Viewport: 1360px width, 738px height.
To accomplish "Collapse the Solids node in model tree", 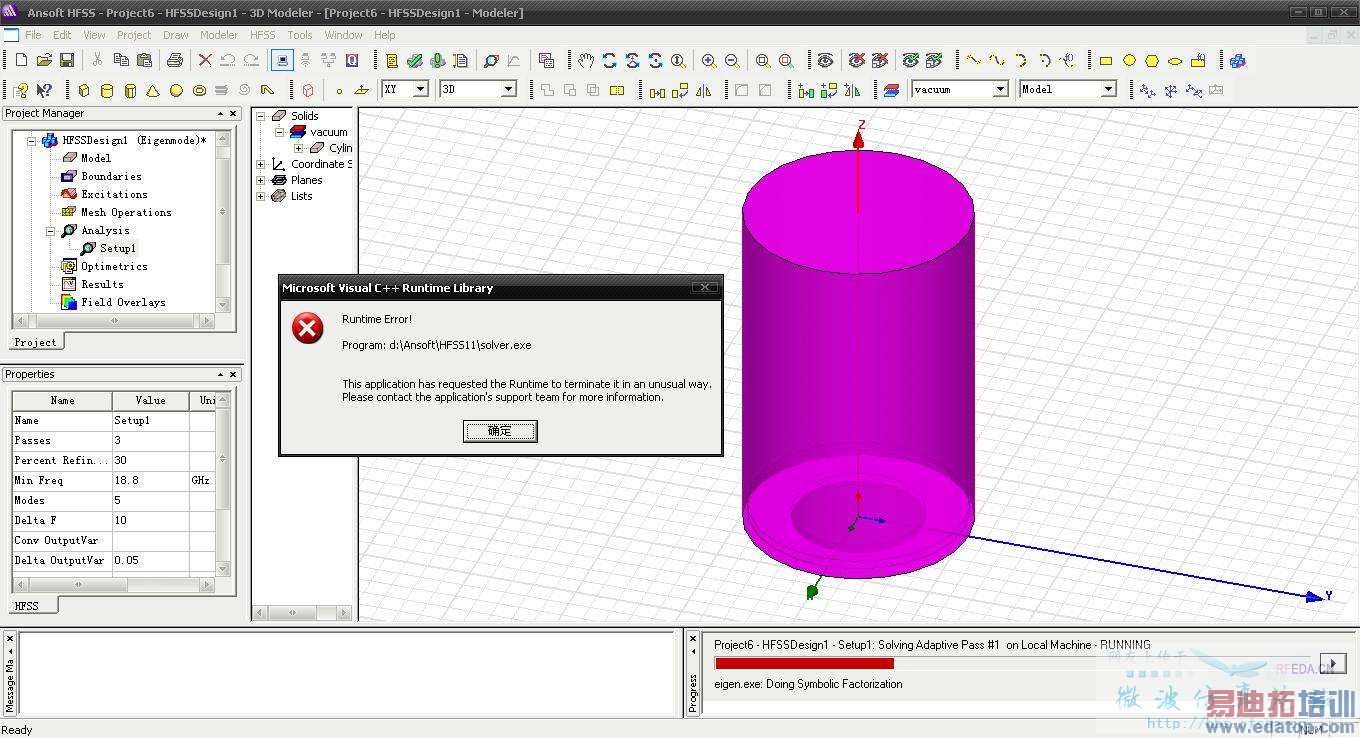I will coord(261,116).
